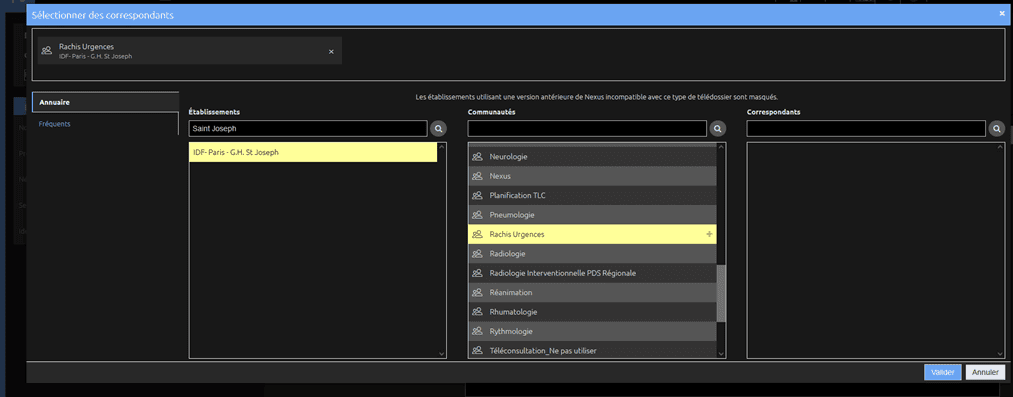This screenshot has width=1013, height=397.
Task: Click the group icon beside Neurologie
Action: point(477,157)
